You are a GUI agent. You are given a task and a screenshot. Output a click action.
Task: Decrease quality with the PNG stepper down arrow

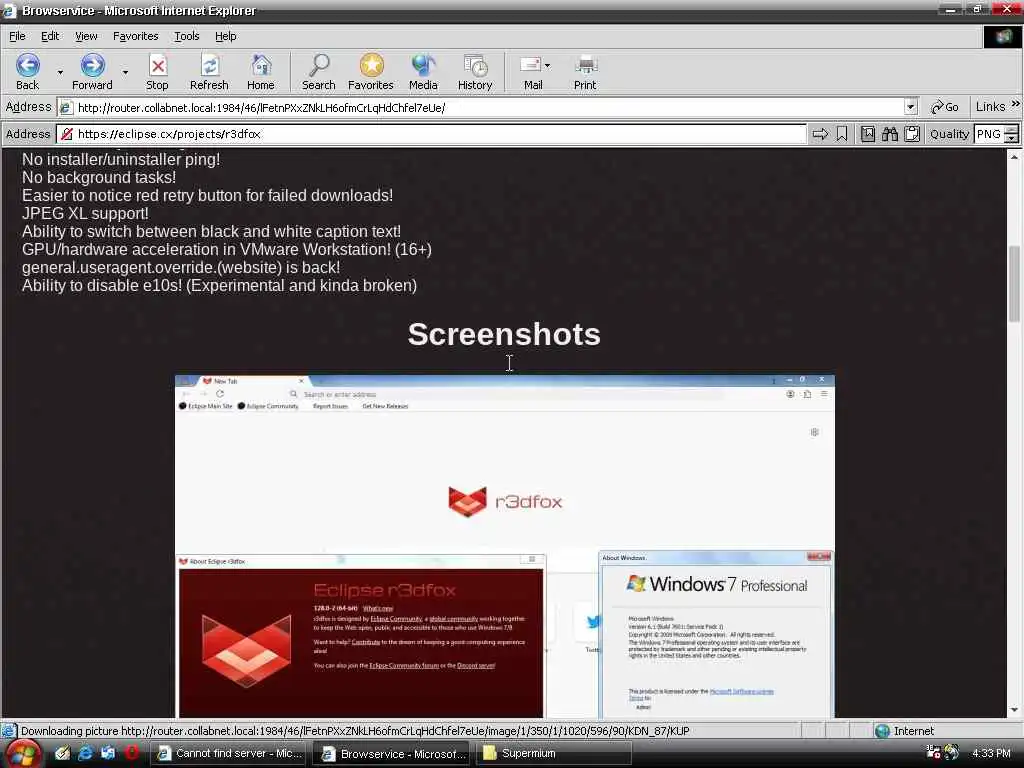pyautogui.click(x=1012, y=138)
